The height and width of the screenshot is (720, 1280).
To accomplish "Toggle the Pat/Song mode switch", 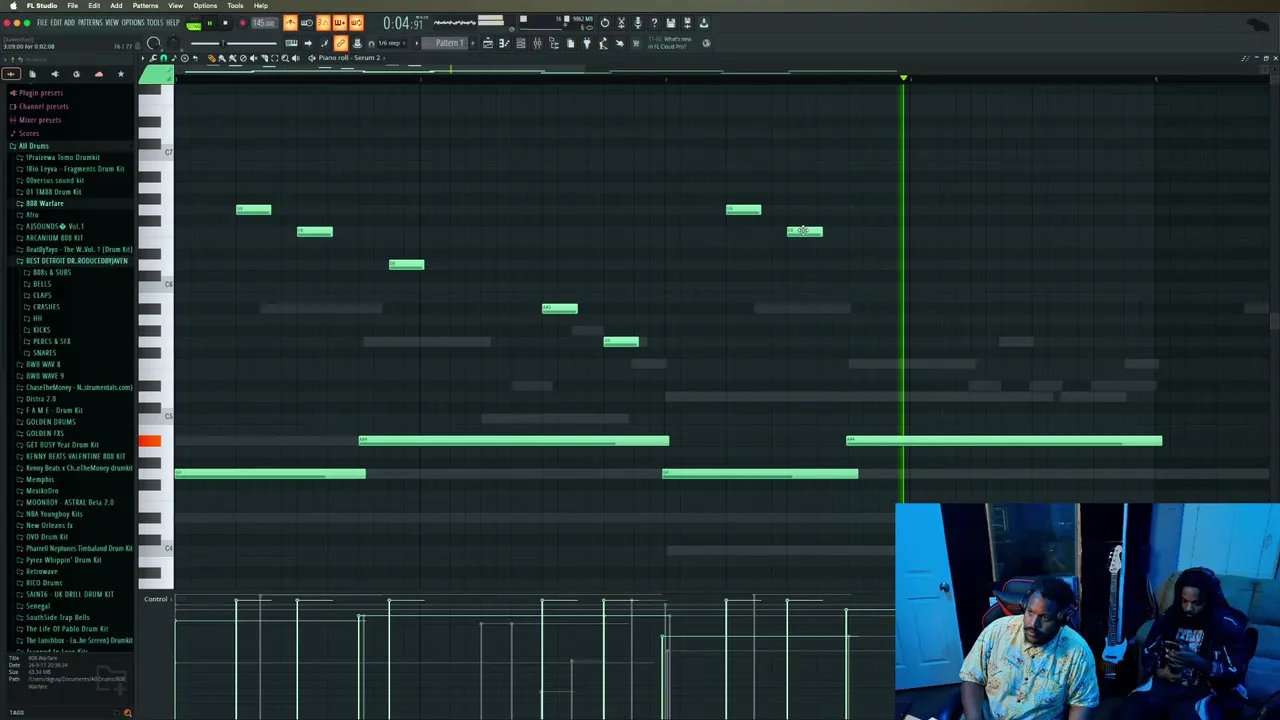I will [x=193, y=25].
